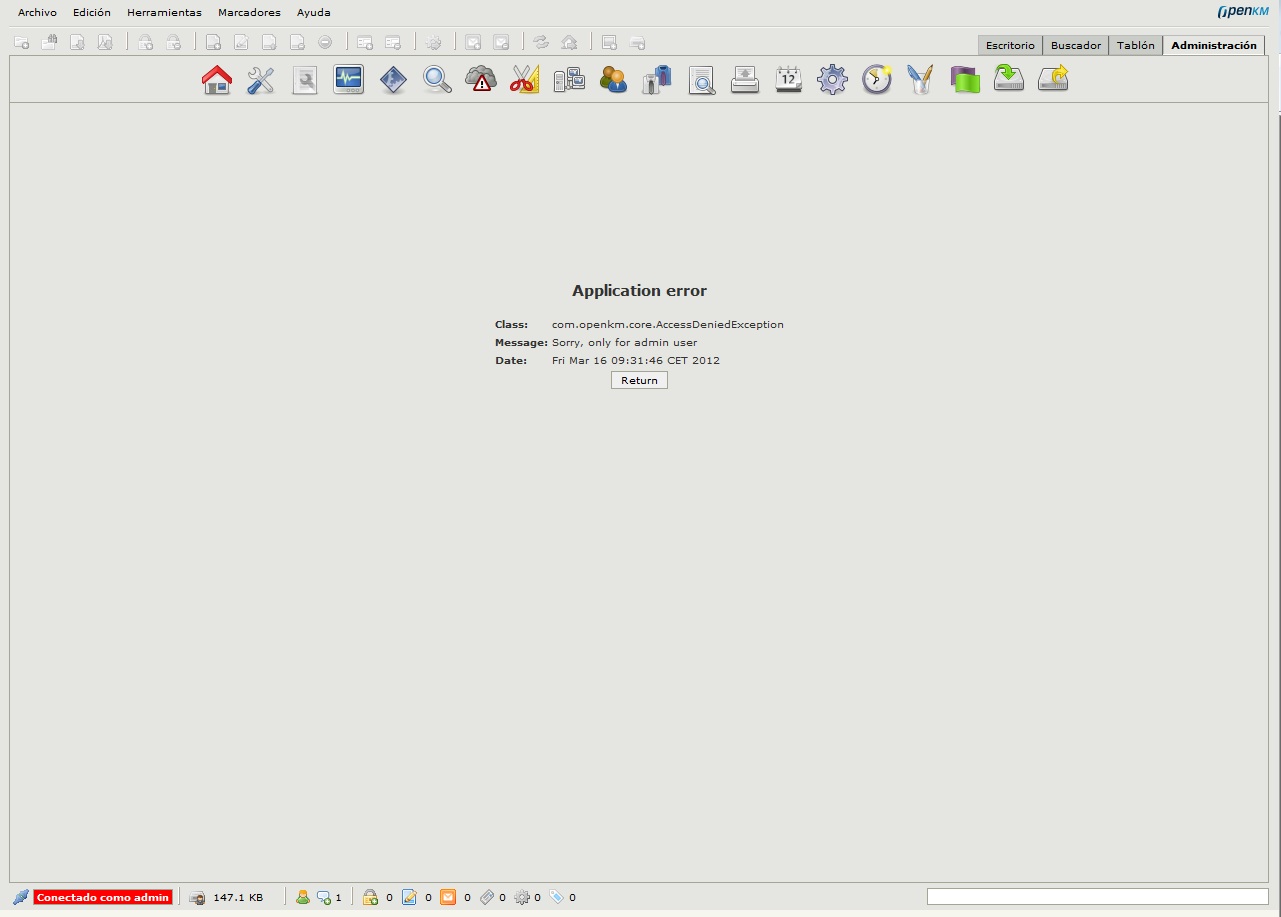Screen dimensions: 1281x917
Task: Click the locked documents padlock icon
Action: pos(370,897)
